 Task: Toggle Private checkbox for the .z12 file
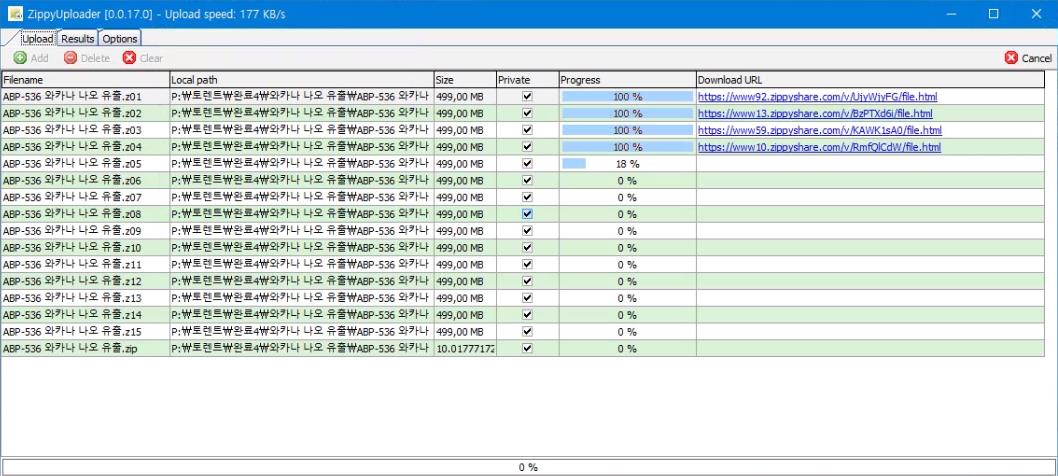(527, 282)
